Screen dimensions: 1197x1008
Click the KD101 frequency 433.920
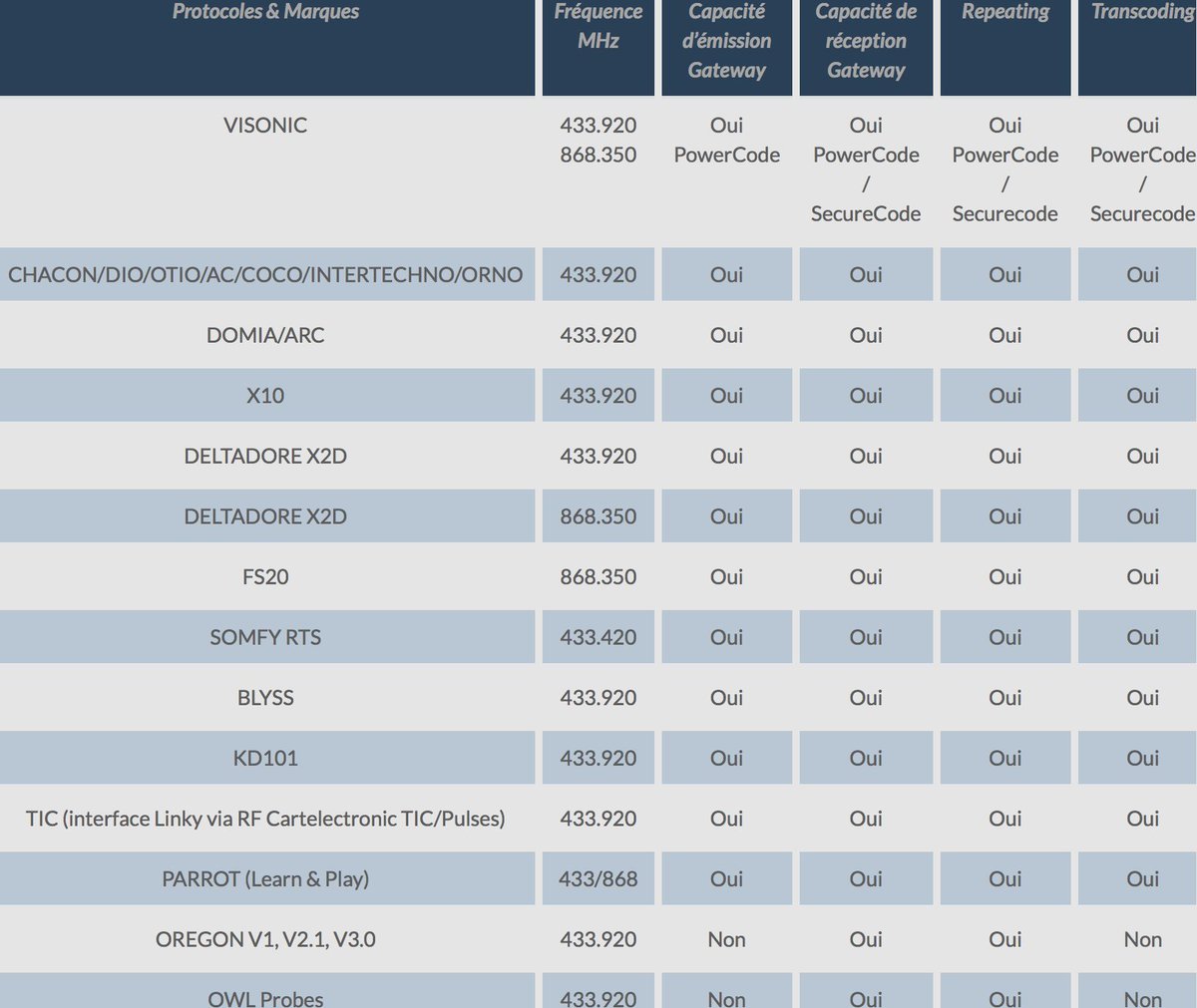point(598,759)
